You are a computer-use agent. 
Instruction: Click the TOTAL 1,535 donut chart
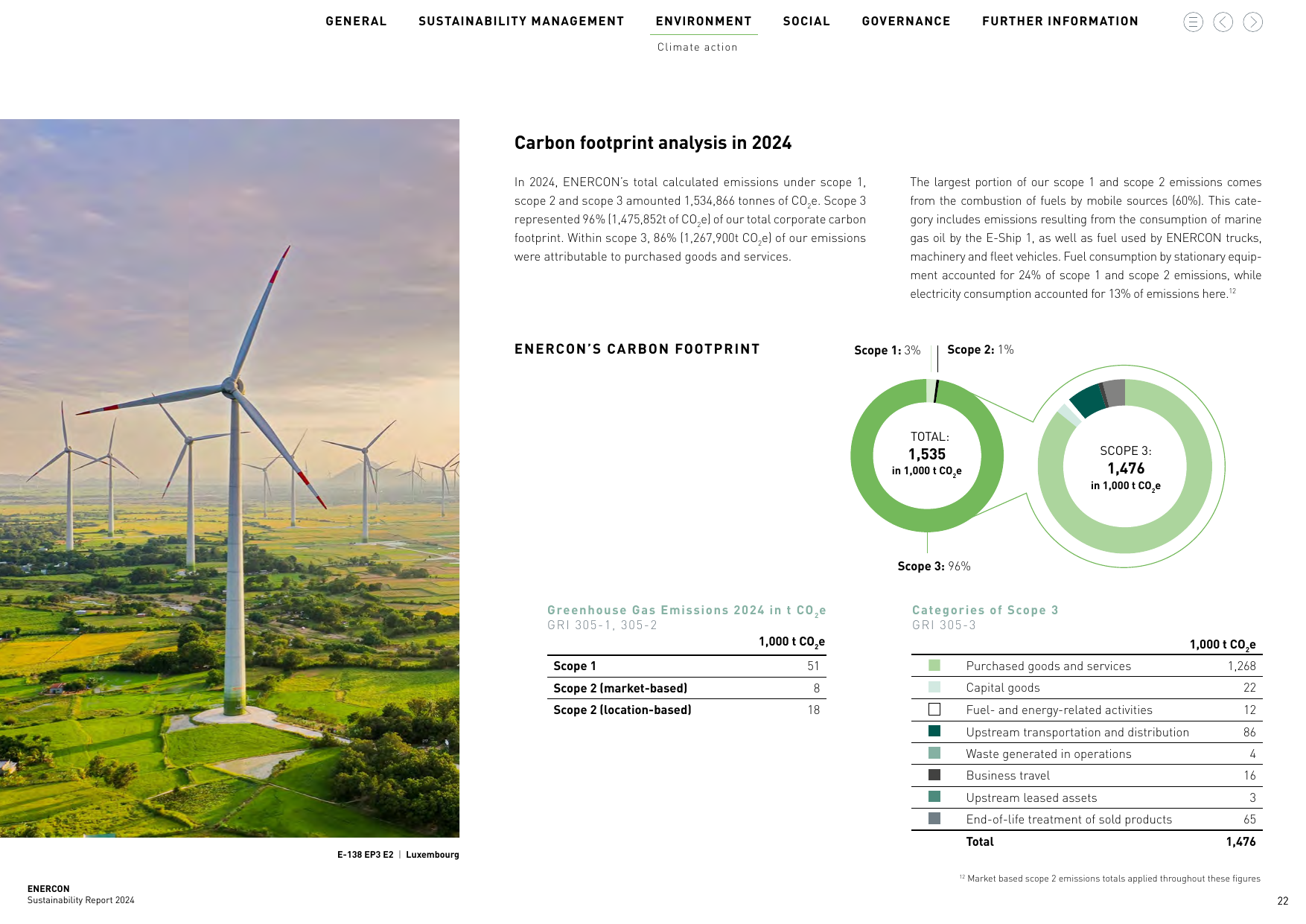927,455
